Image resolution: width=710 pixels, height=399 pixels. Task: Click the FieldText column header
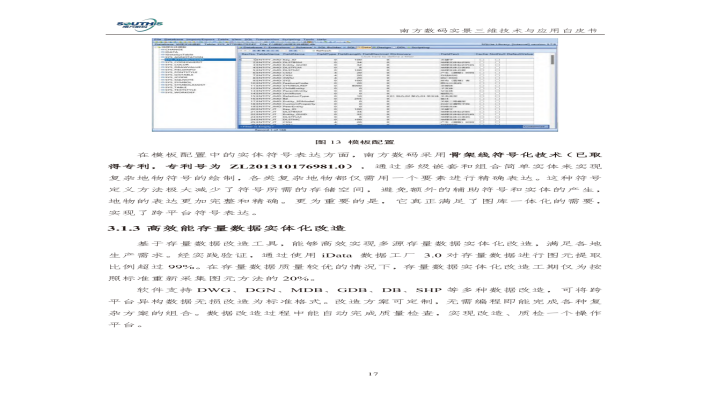point(450,54)
